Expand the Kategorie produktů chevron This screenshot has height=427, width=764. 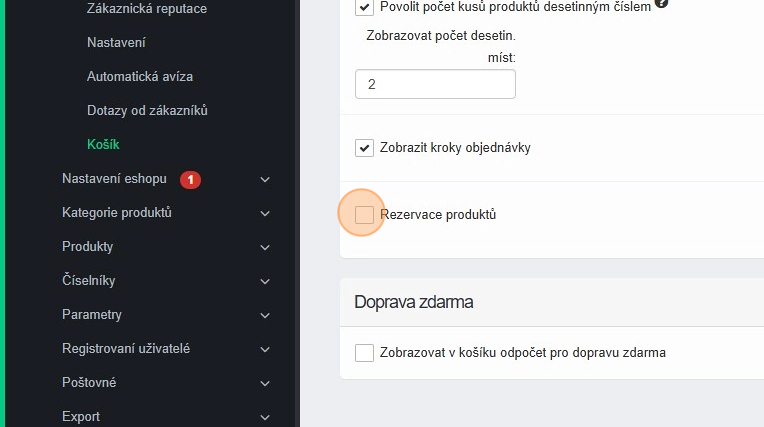click(x=265, y=213)
